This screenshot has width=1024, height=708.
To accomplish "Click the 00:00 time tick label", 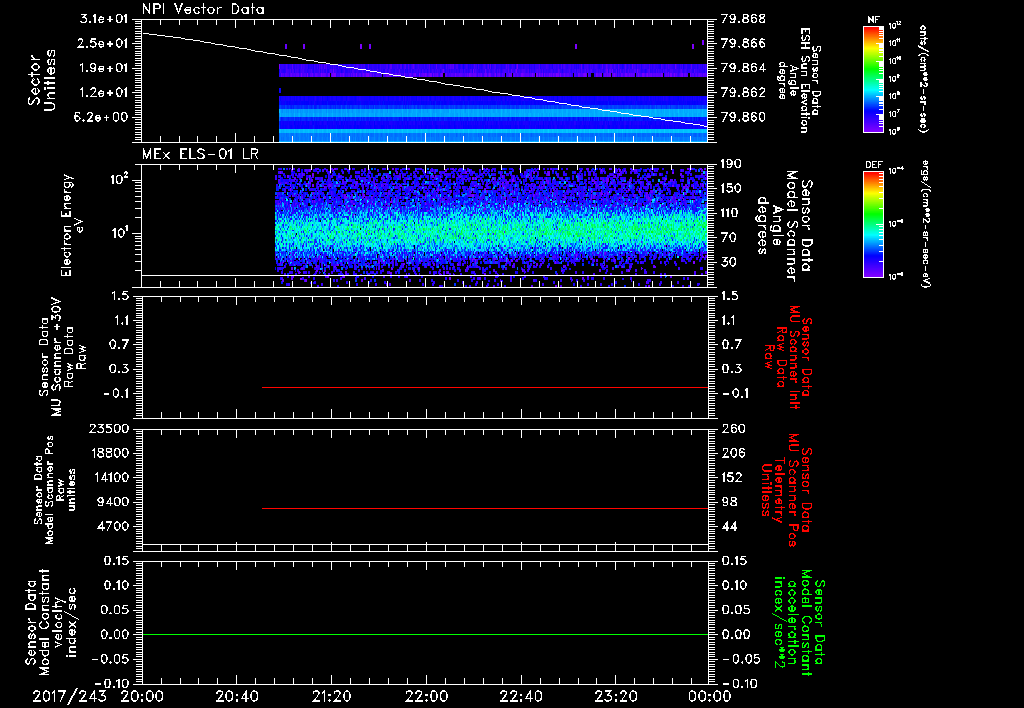I will (710, 696).
